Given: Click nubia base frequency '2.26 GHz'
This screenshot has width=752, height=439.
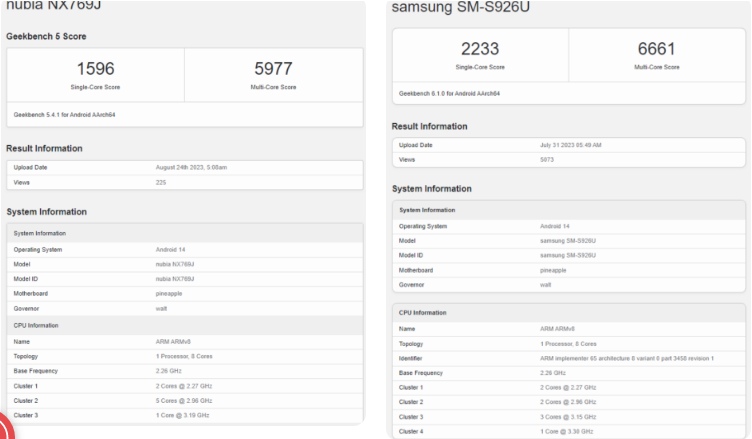Looking at the screenshot, I should pyautogui.click(x=168, y=371).
